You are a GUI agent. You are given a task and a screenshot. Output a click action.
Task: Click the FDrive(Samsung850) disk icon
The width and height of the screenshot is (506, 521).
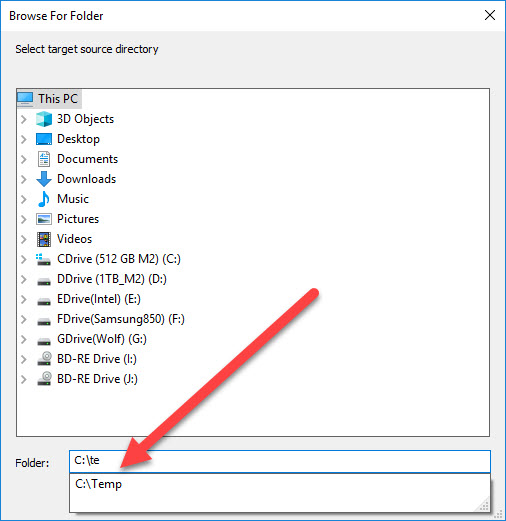44,322
